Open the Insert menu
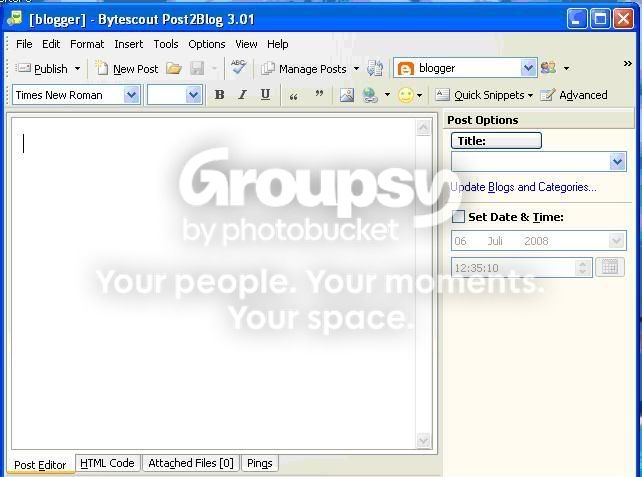 pos(129,44)
